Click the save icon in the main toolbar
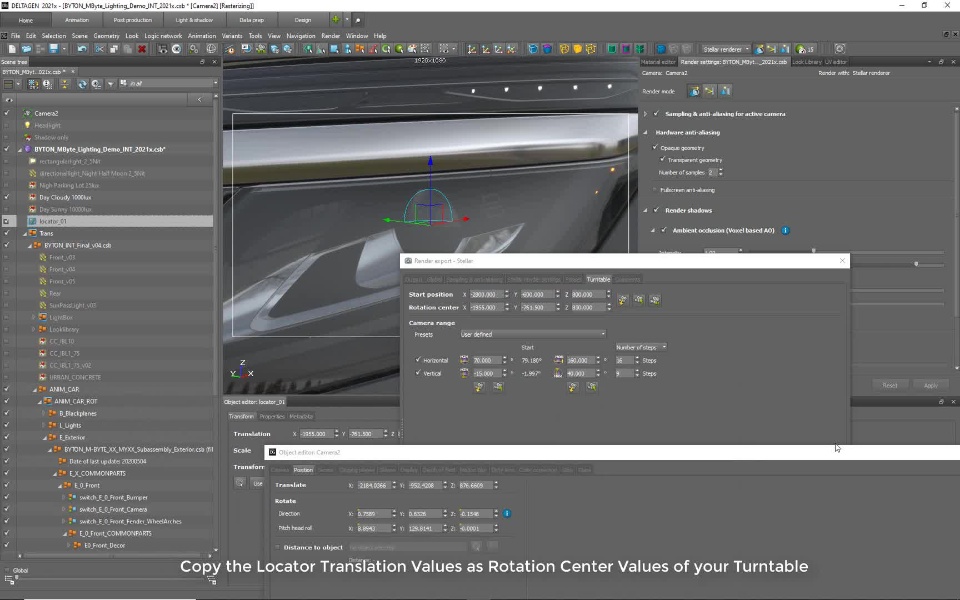The height and width of the screenshot is (600, 960). [52, 48]
